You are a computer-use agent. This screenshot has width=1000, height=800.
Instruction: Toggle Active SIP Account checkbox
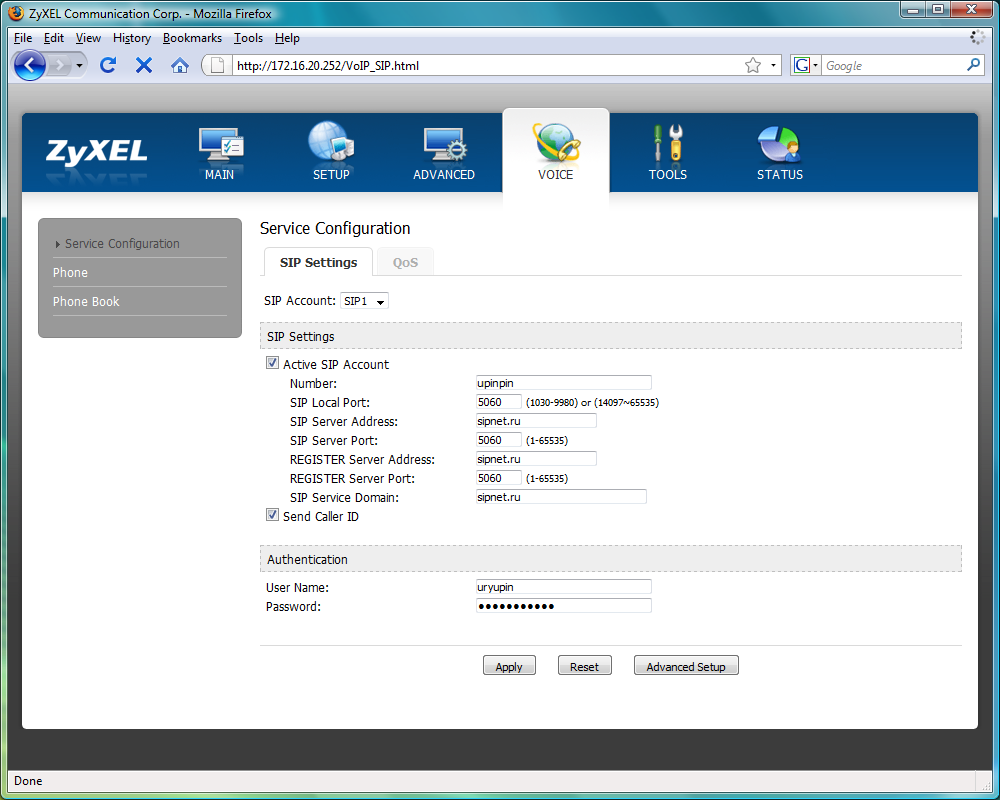pyautogui.click(x=272, y=363)
